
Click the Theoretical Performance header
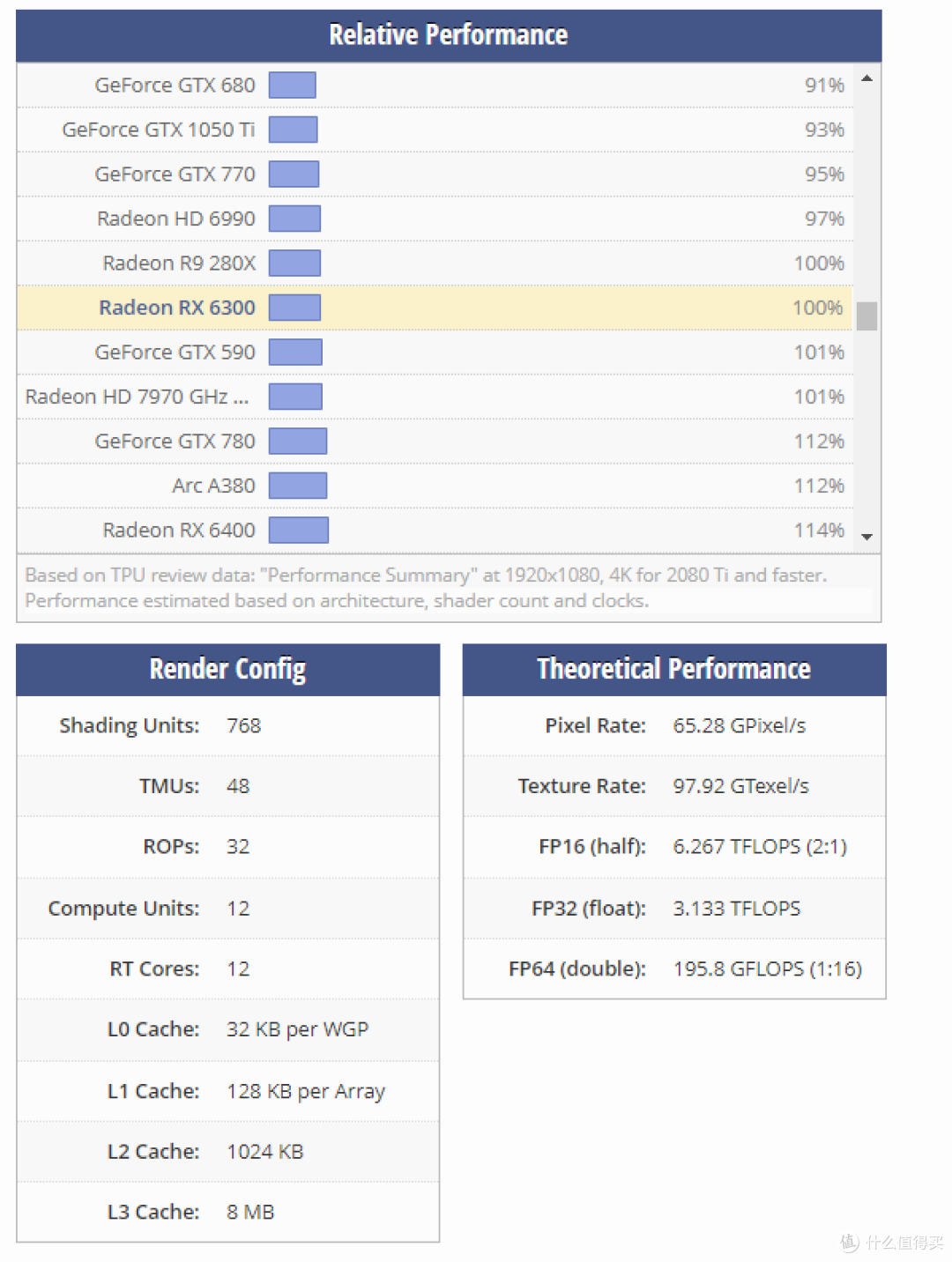pyautogui.click(x=673, y=669)
